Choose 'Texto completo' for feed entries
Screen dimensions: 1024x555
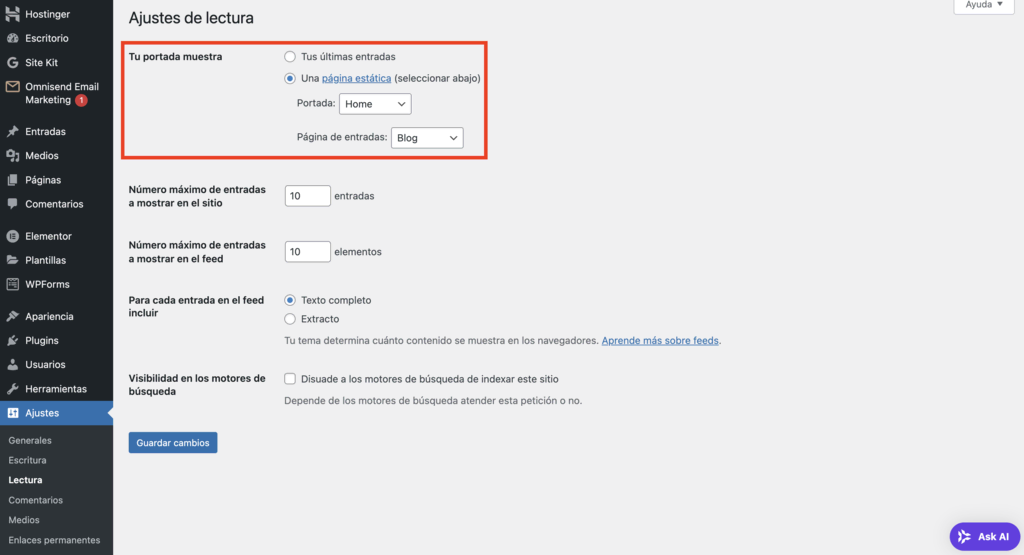(x=290, y=300)
